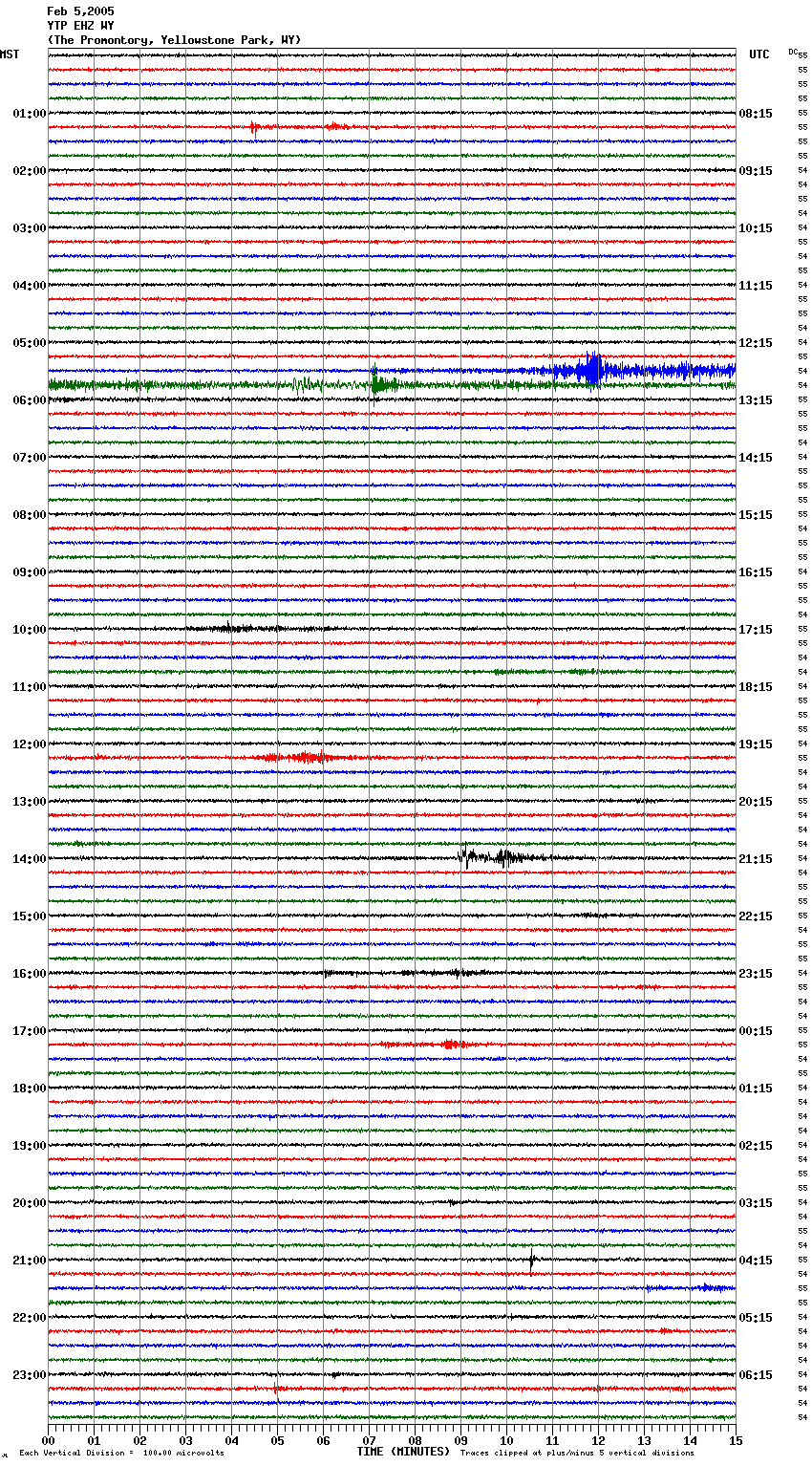Select the 03:00 MST time label
Image resolution: width=812 pixels, height=1466 pixels.
[x=30, y=228]
